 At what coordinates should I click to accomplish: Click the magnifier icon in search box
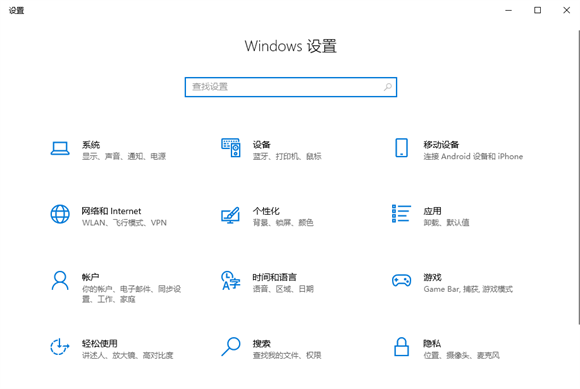(x=387, y=87)
